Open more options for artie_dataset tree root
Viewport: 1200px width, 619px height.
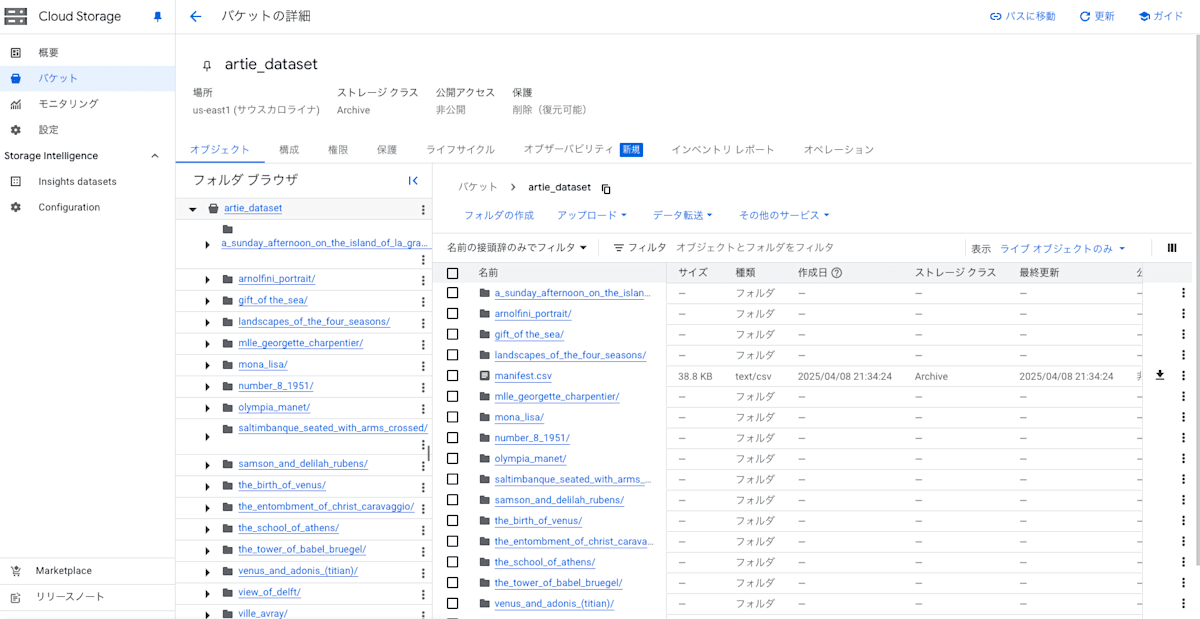pyautogui.click(x=423, y=210)
